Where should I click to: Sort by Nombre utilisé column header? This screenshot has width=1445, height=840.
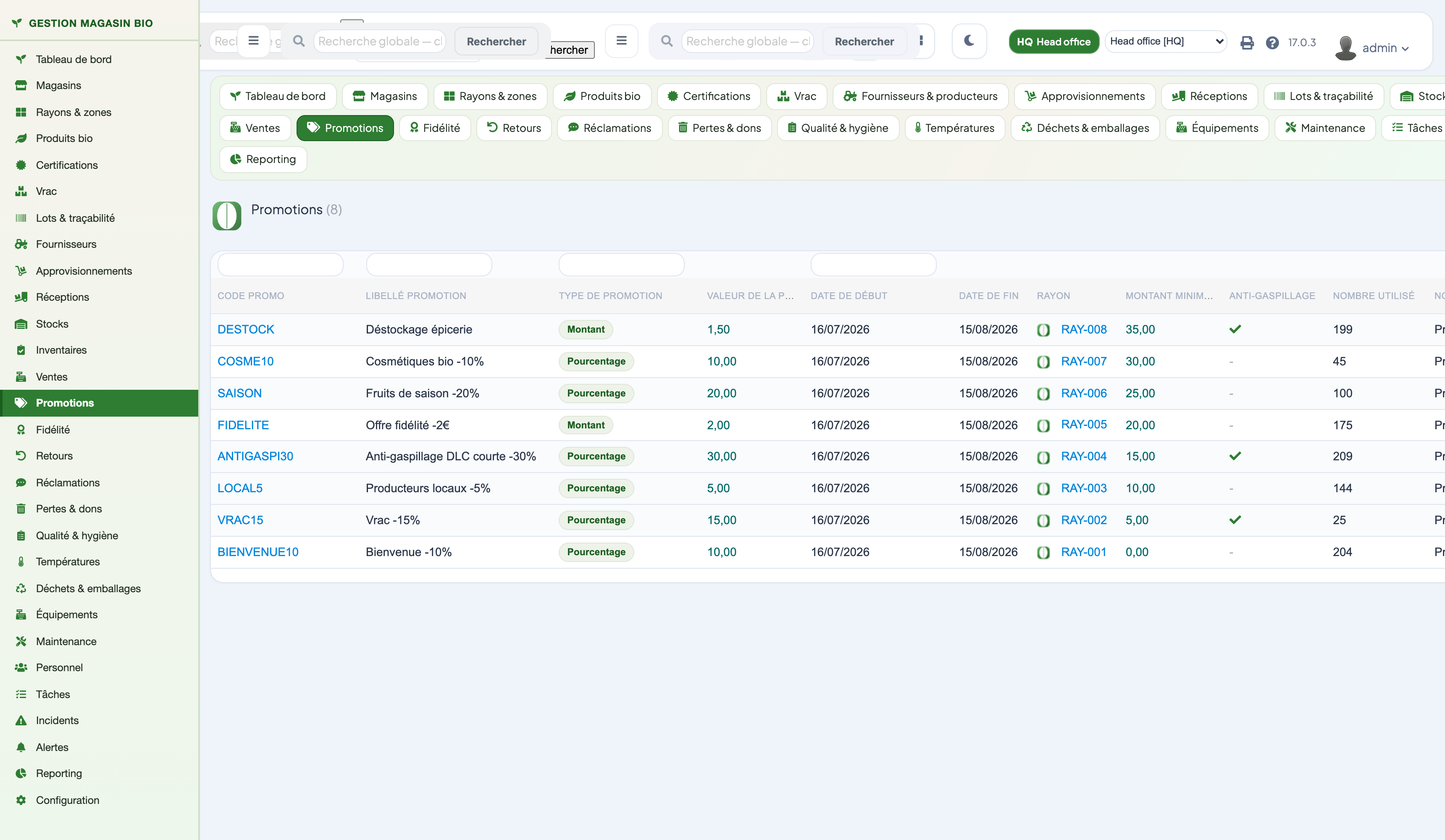(1374, 296)
